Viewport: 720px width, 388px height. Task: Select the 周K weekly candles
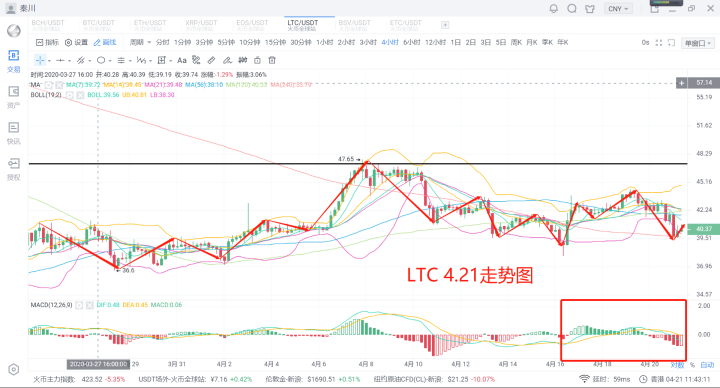516,42
